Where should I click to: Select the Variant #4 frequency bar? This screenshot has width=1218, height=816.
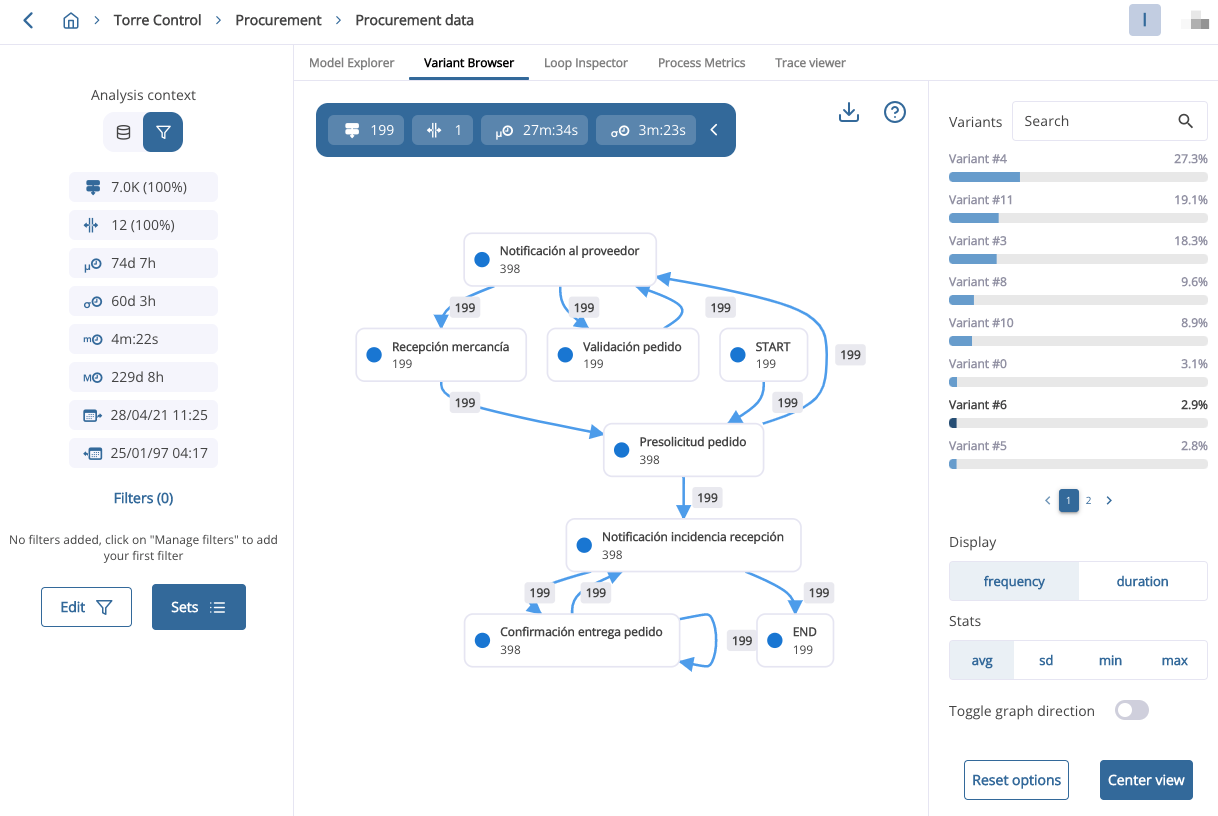(1078, 177)
